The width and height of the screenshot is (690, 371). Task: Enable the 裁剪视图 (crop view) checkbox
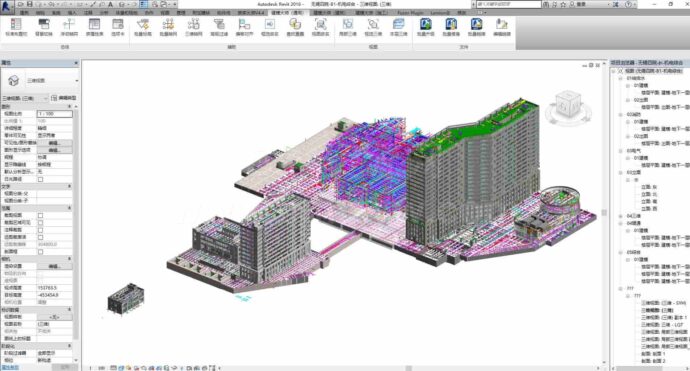[40, 215]
